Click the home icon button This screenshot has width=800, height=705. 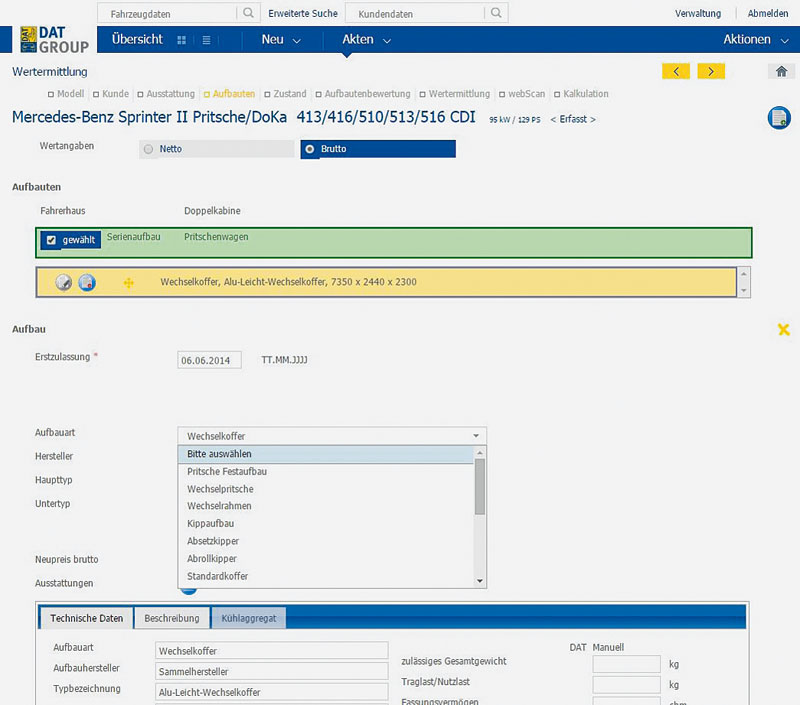coord(781,71)
